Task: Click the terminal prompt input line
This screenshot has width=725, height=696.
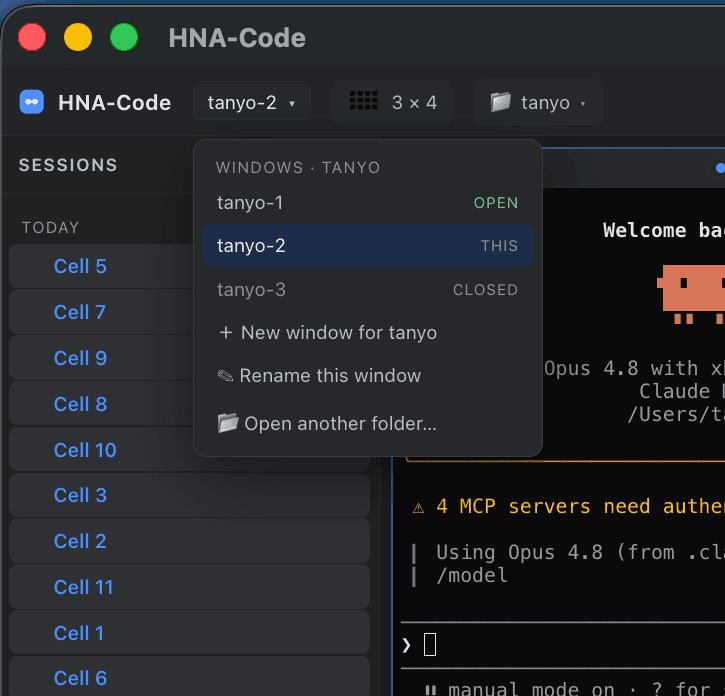Action: click(x=563, y=645)
